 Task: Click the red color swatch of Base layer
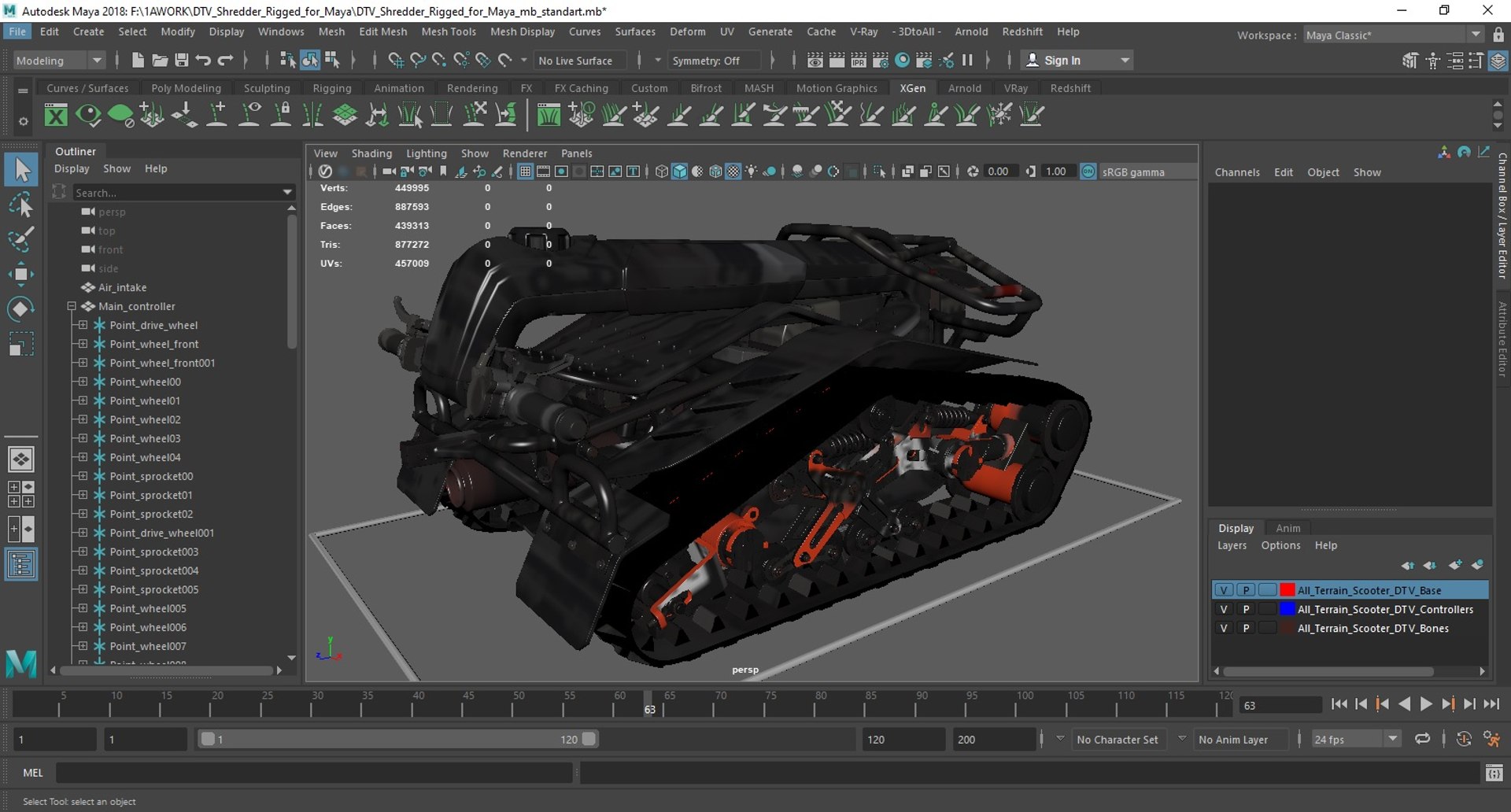(1287, 590)
